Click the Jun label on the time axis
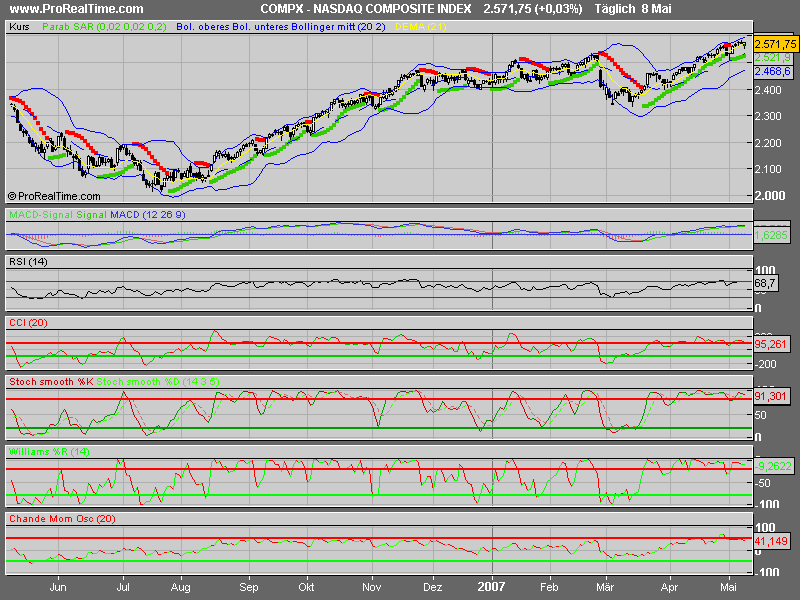This screenshot has height=600, width=800. click(x=58, y=587)
